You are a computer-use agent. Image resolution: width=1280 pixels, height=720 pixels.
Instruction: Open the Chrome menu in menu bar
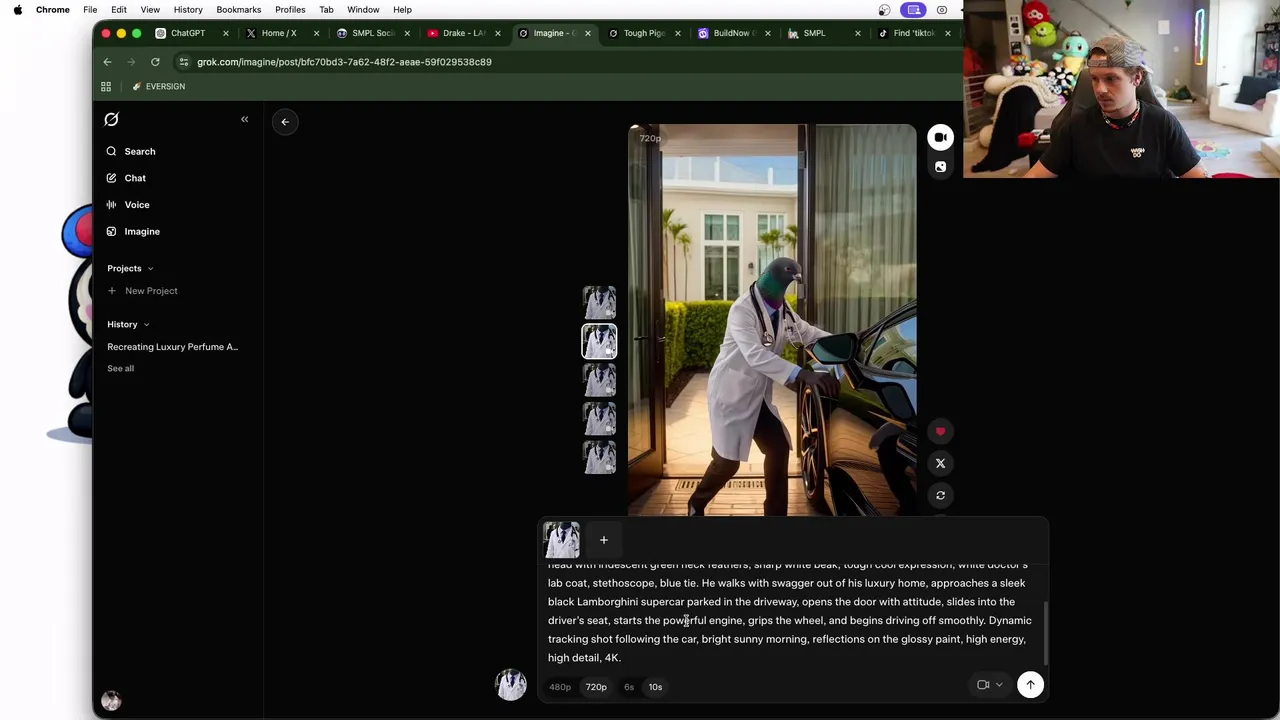click(53, 10)
